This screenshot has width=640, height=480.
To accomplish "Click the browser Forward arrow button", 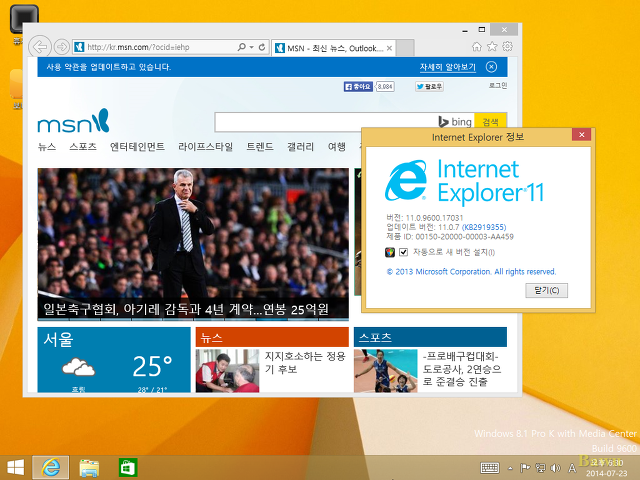I will pos(62,47).
